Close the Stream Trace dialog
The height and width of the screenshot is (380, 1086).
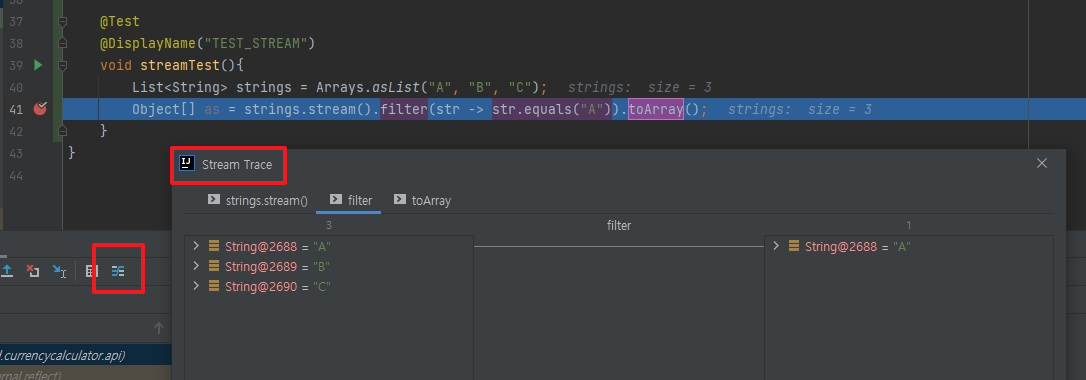1042,163
